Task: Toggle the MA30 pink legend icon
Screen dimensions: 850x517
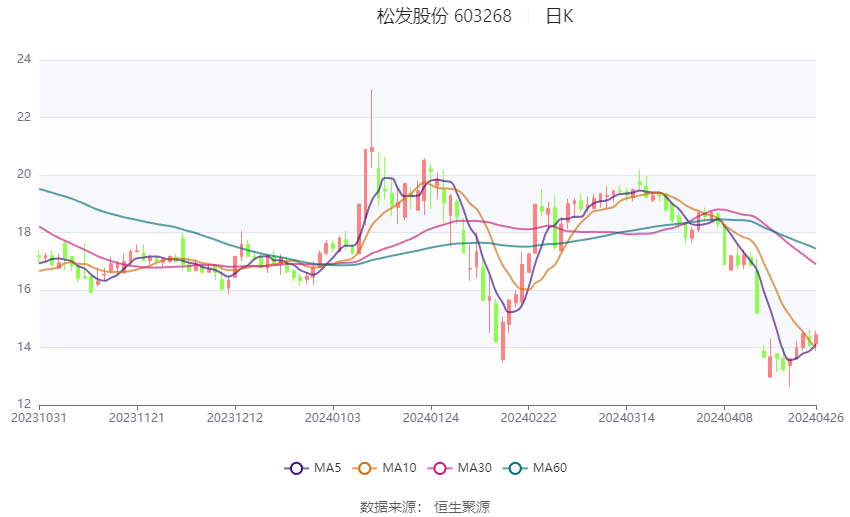Action: click(440, 468)
